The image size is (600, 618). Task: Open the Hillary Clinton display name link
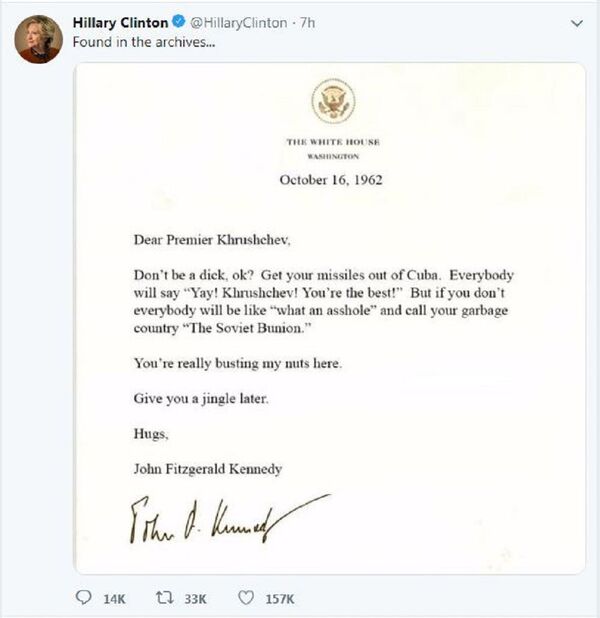121,23
